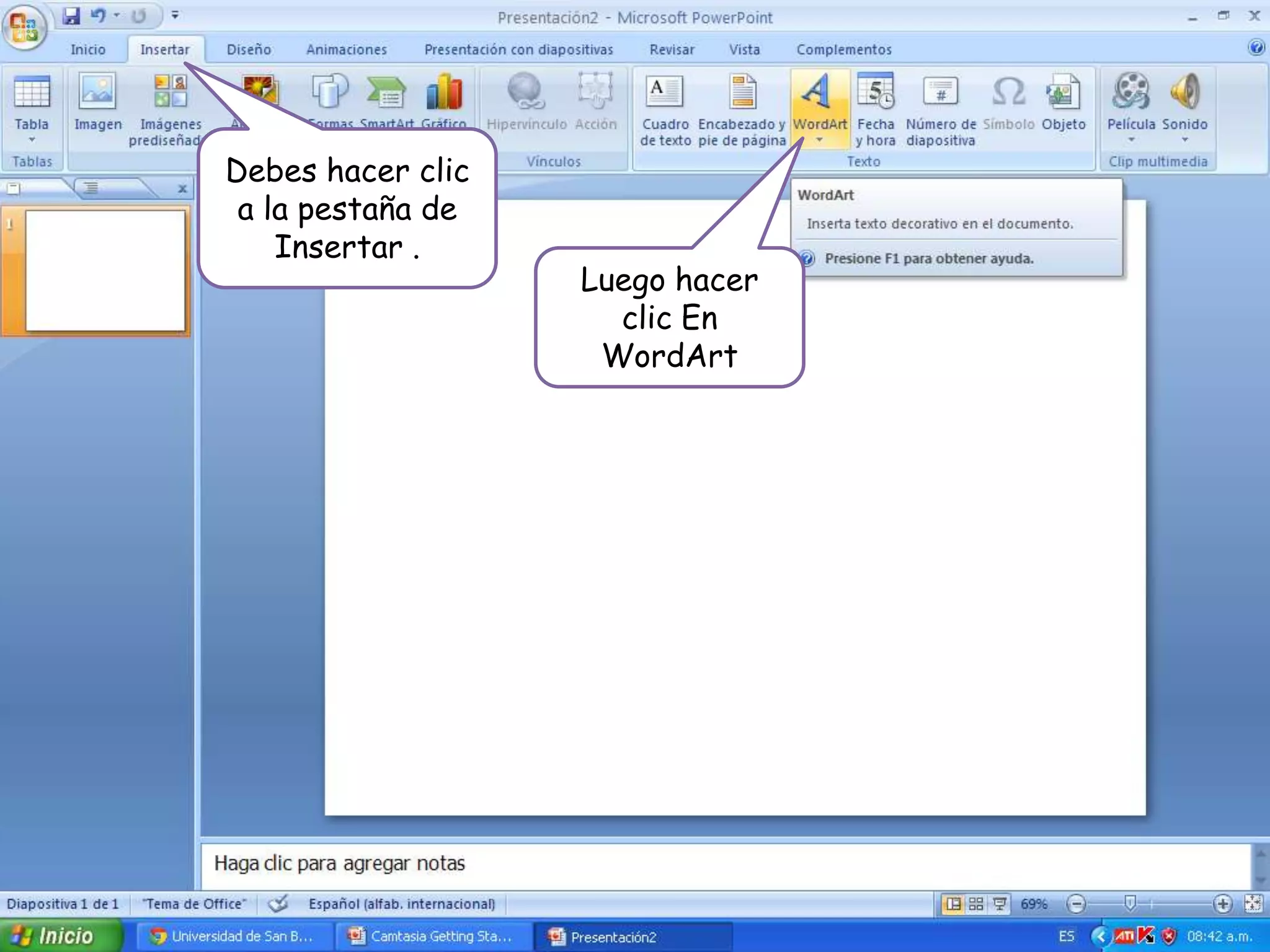Click the zoom slider handle

1130,904
